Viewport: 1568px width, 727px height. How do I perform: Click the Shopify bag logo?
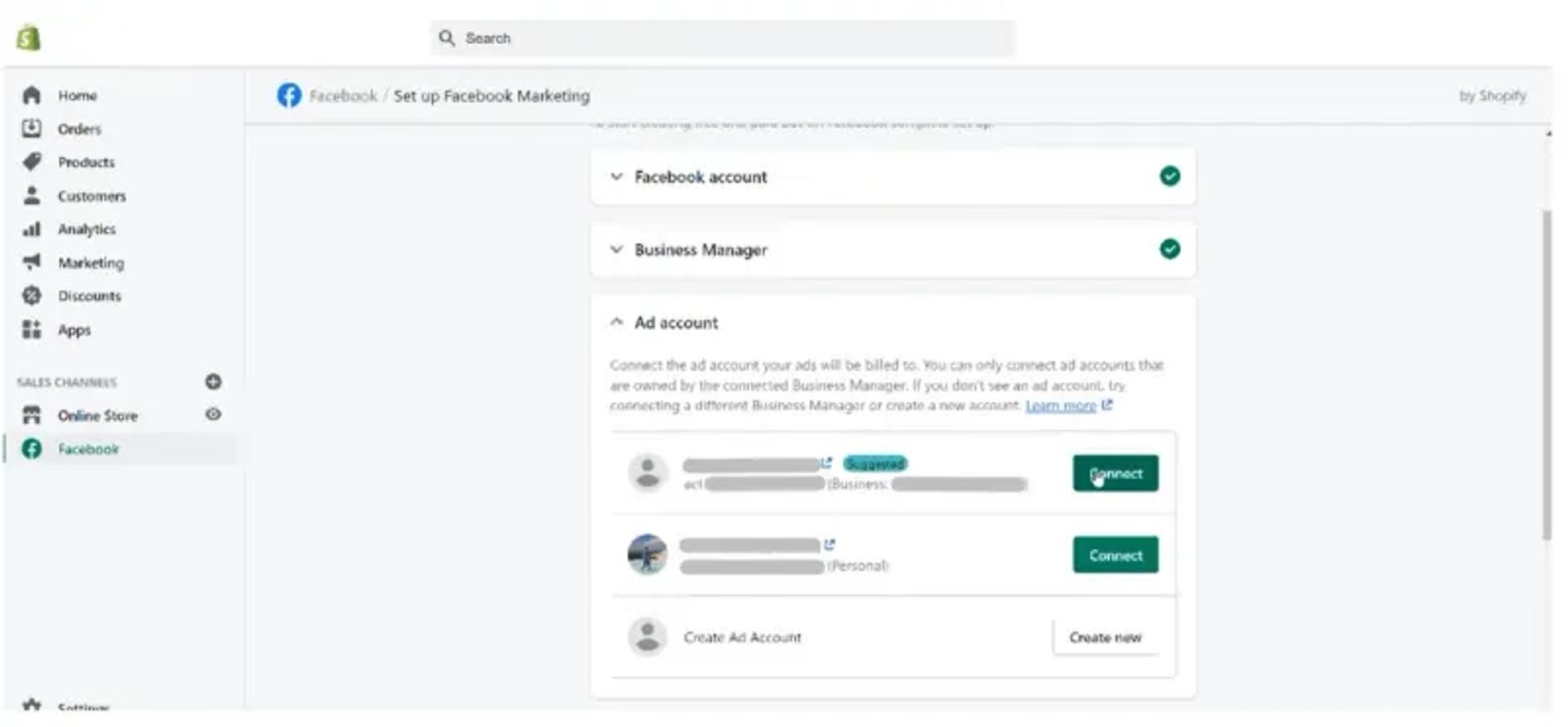[x=29, y=38]
